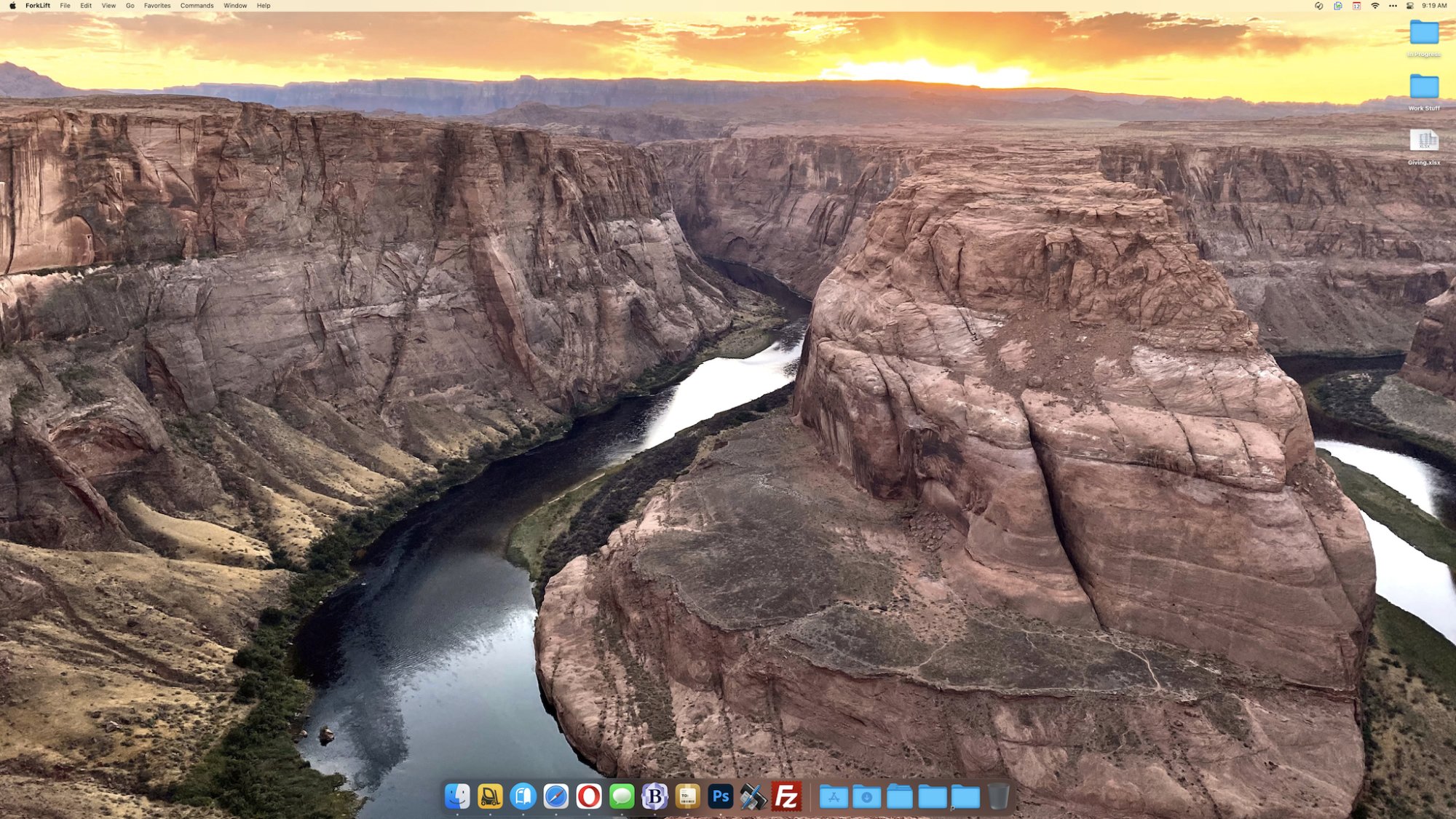The image size is (1456, 819).
Task: Open the Go menu
Action: coord(130,6)
